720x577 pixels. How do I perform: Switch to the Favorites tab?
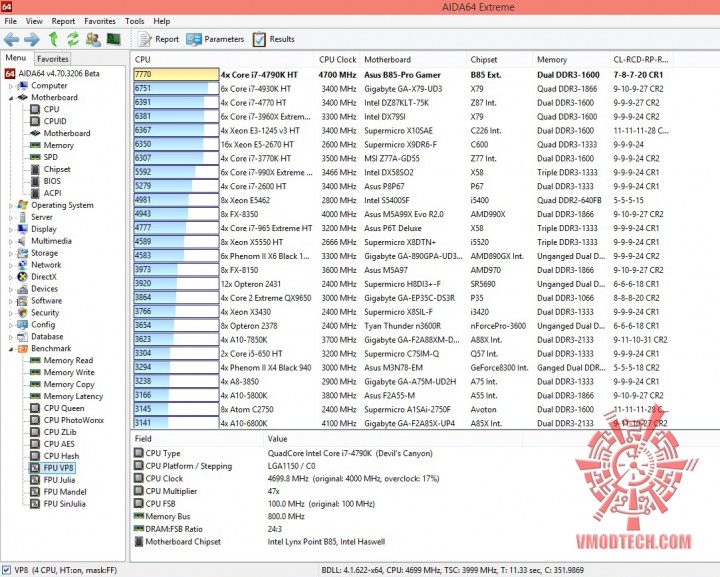[53, 59]
